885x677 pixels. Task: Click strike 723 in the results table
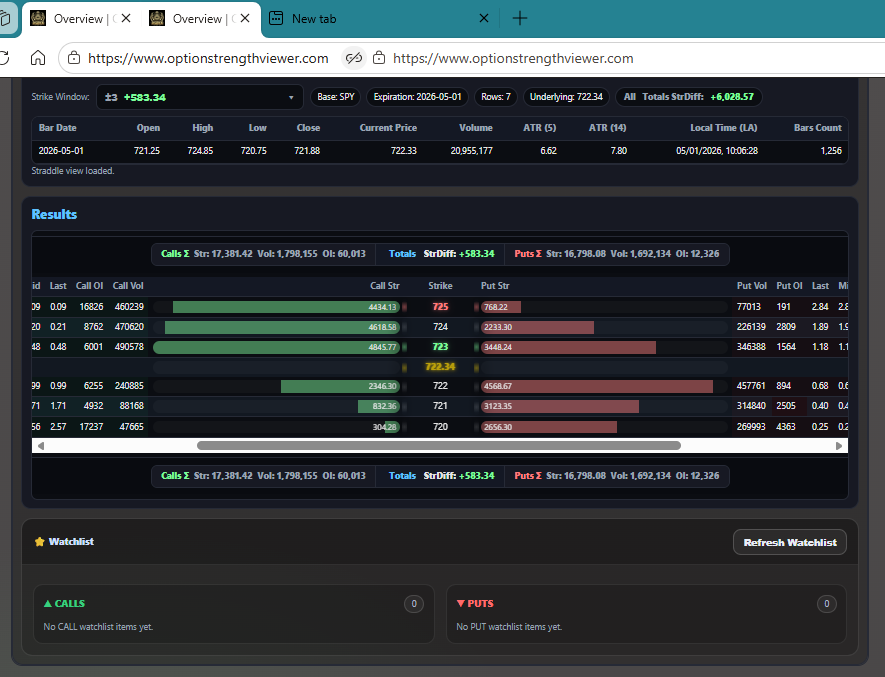[440, 347]
